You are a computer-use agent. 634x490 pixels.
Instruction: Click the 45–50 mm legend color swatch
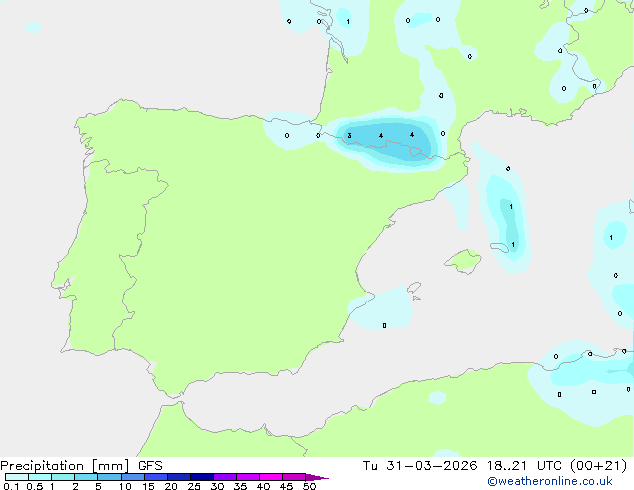294,477
